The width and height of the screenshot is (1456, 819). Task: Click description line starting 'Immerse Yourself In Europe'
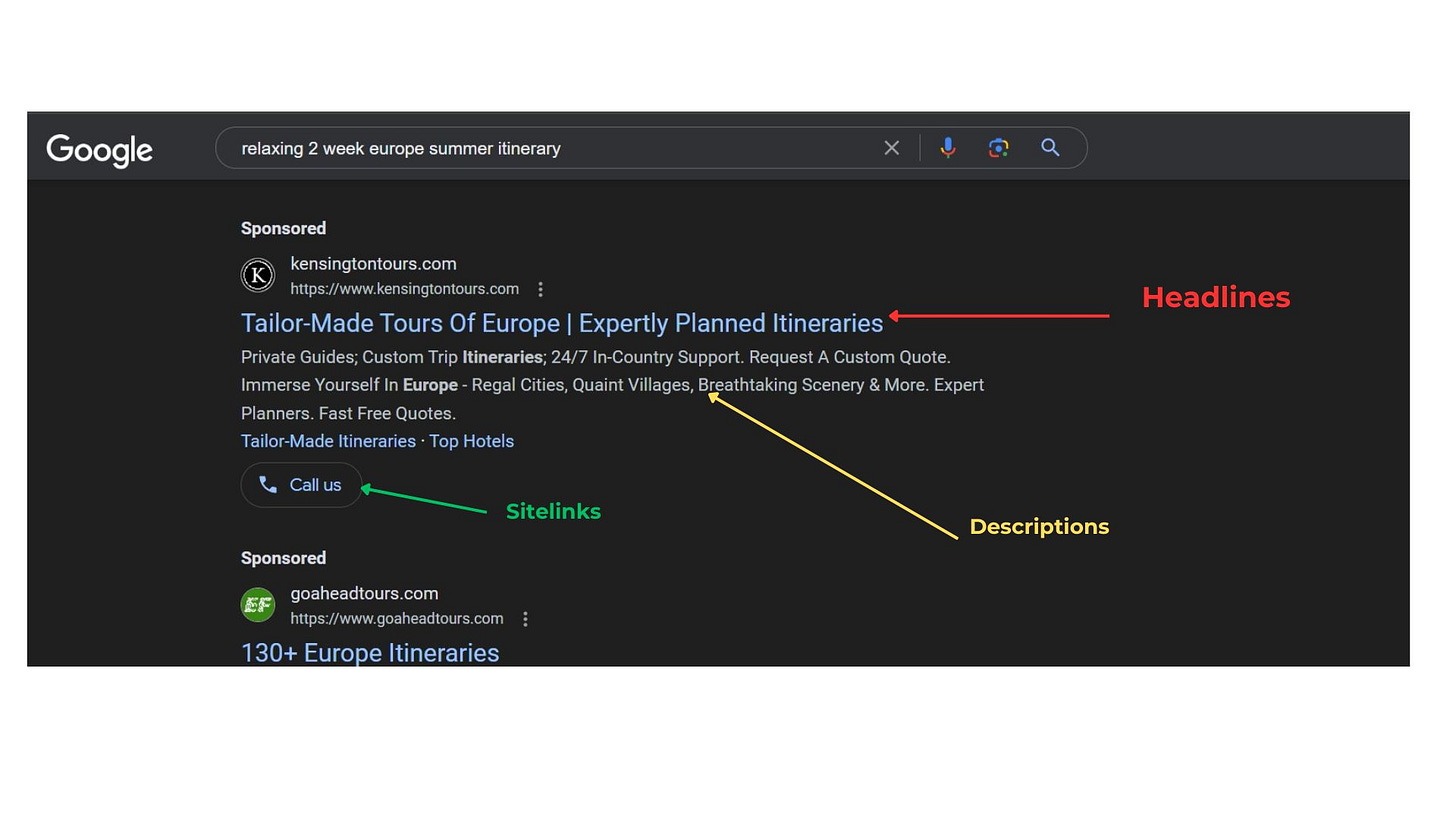[612, 385]
